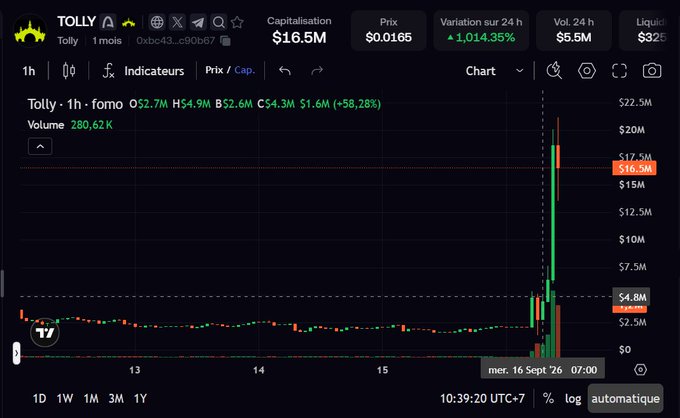This screenshot has height=418, width=680.
Task: Click date 13 on the time axis
Action: [134, 370]
